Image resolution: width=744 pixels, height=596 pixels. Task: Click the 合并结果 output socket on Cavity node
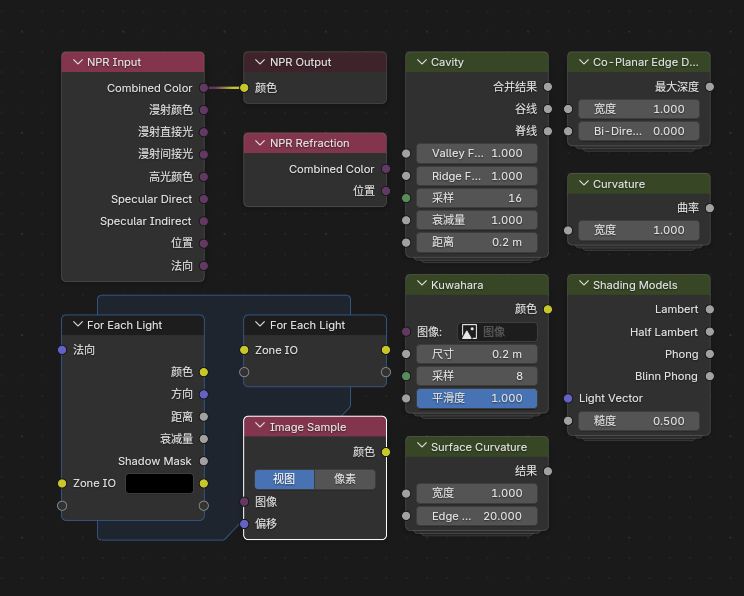tap(547, 87)
